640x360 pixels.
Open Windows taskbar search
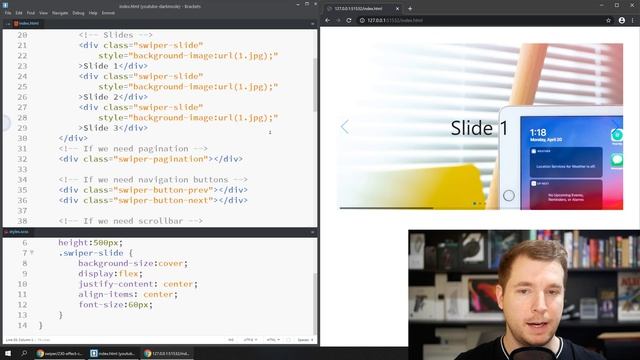click(24, 353)
